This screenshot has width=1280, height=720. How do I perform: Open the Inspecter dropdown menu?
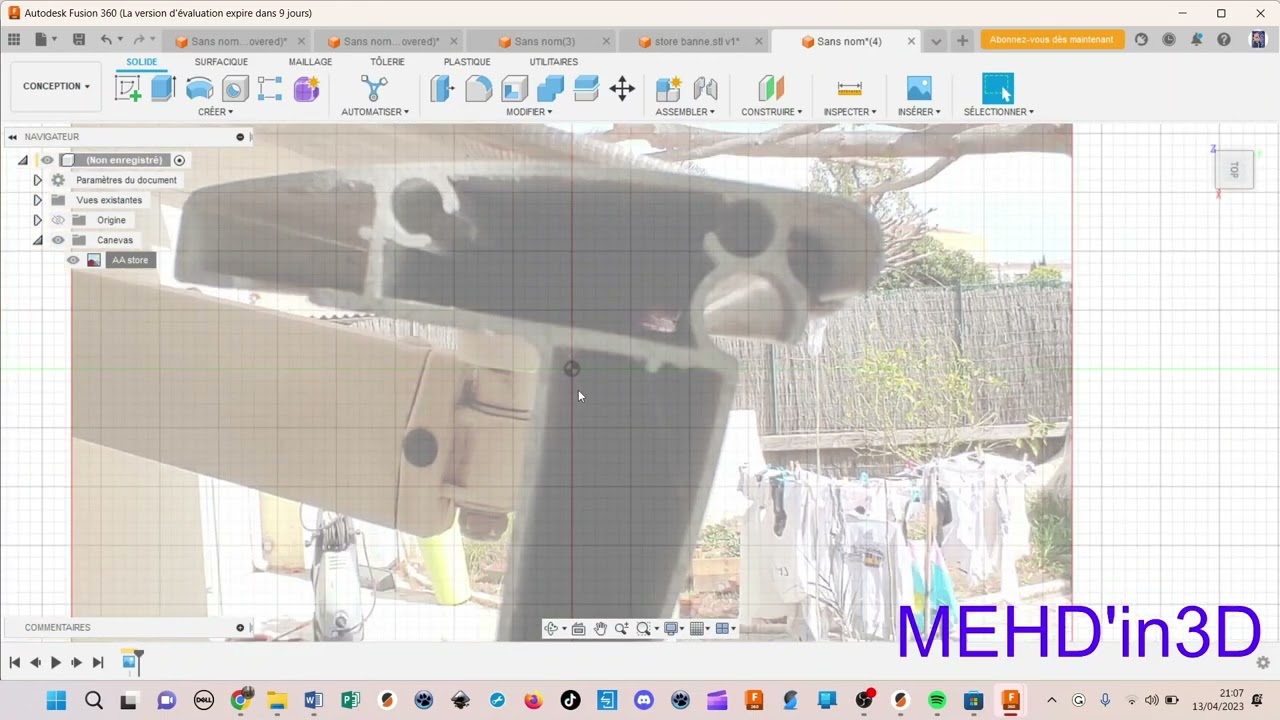pyautogui.click(x=850, y=112)
